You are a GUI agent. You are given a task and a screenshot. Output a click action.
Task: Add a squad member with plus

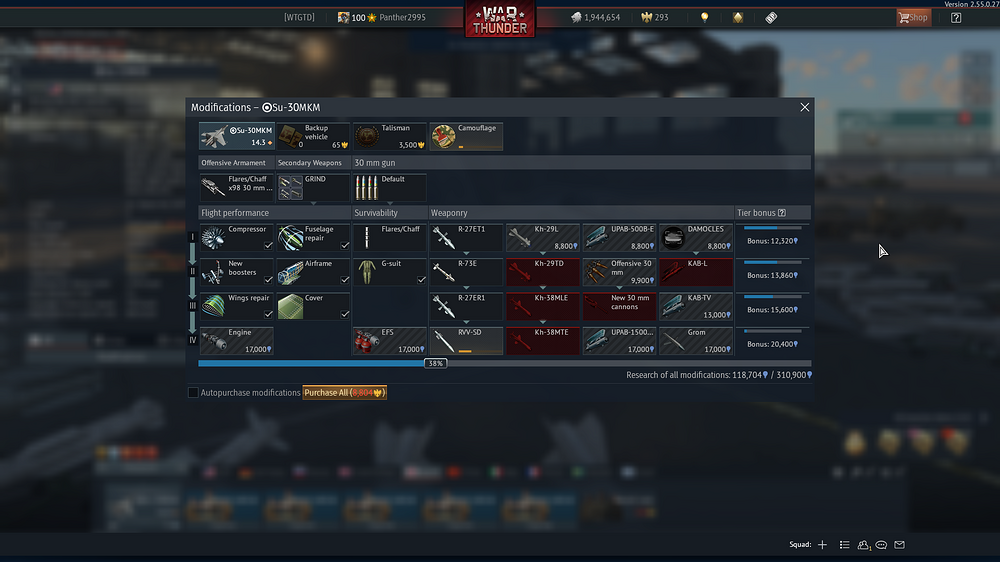point(823,545)
